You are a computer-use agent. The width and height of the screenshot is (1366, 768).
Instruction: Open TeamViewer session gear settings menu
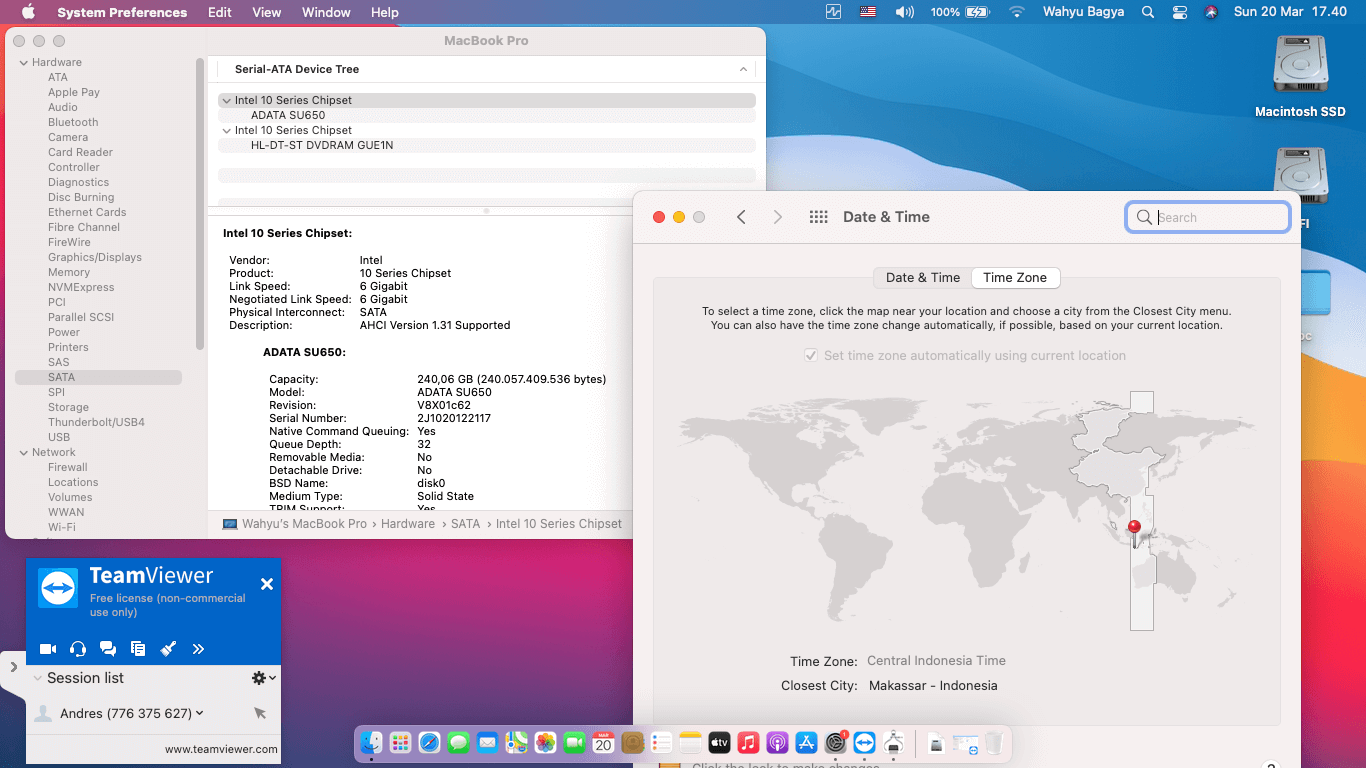(263, 678)
